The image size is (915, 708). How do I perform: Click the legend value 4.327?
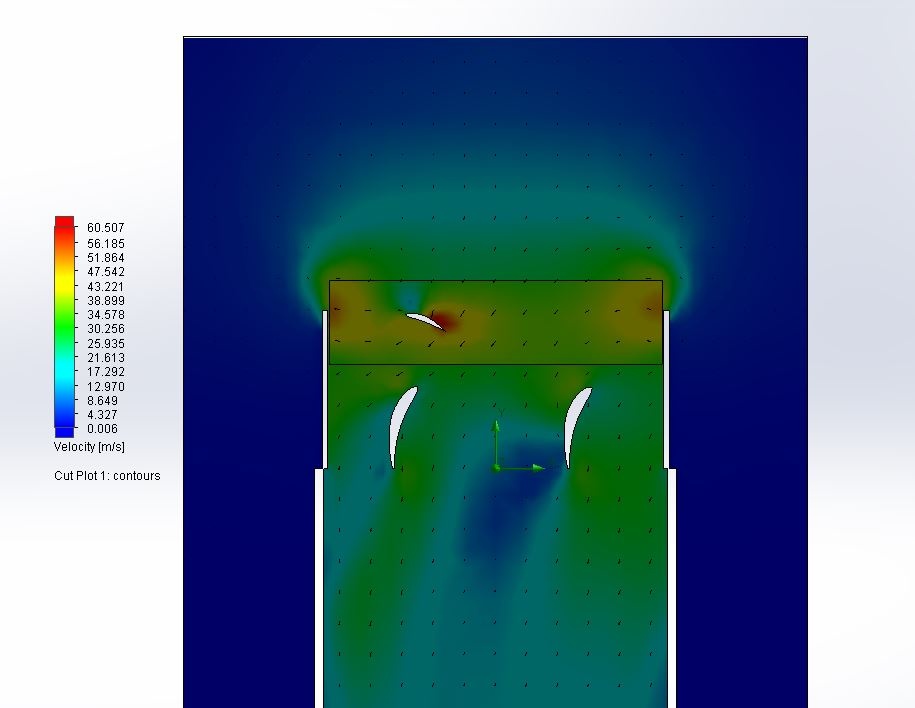103,415
